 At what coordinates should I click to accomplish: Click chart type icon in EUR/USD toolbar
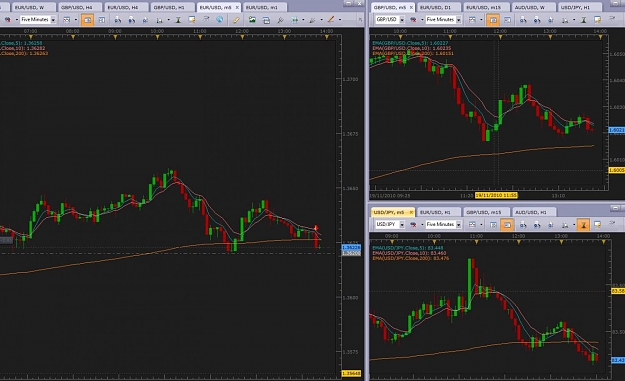67,20
